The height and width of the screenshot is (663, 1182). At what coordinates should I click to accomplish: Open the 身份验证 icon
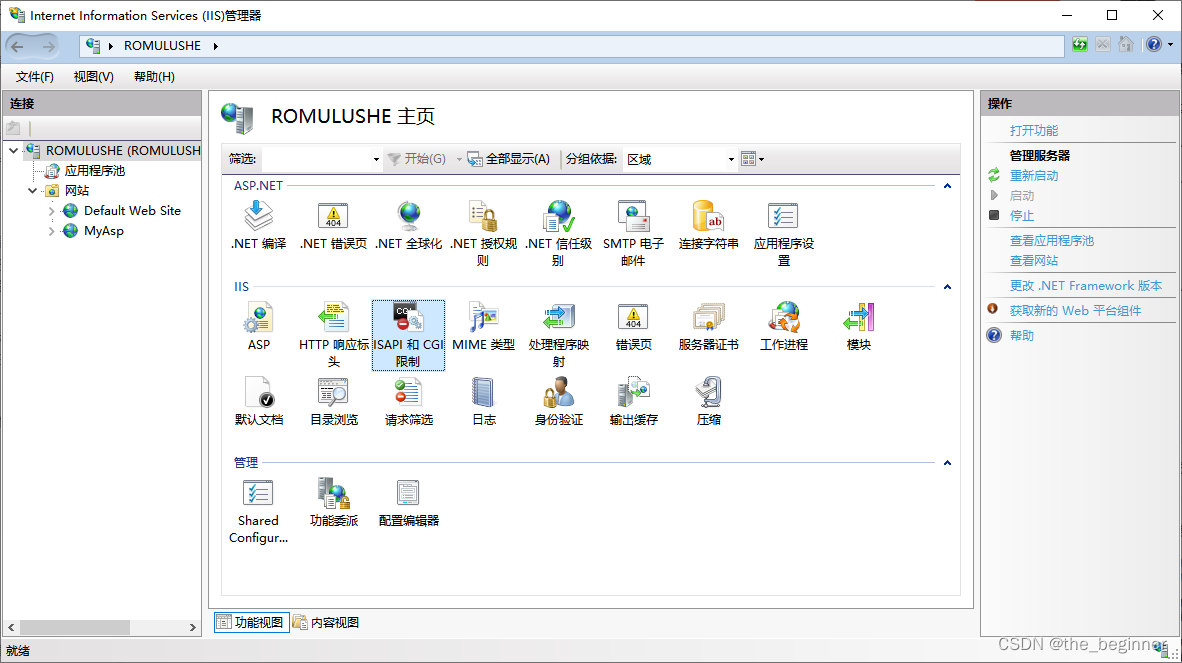point(559,393)
